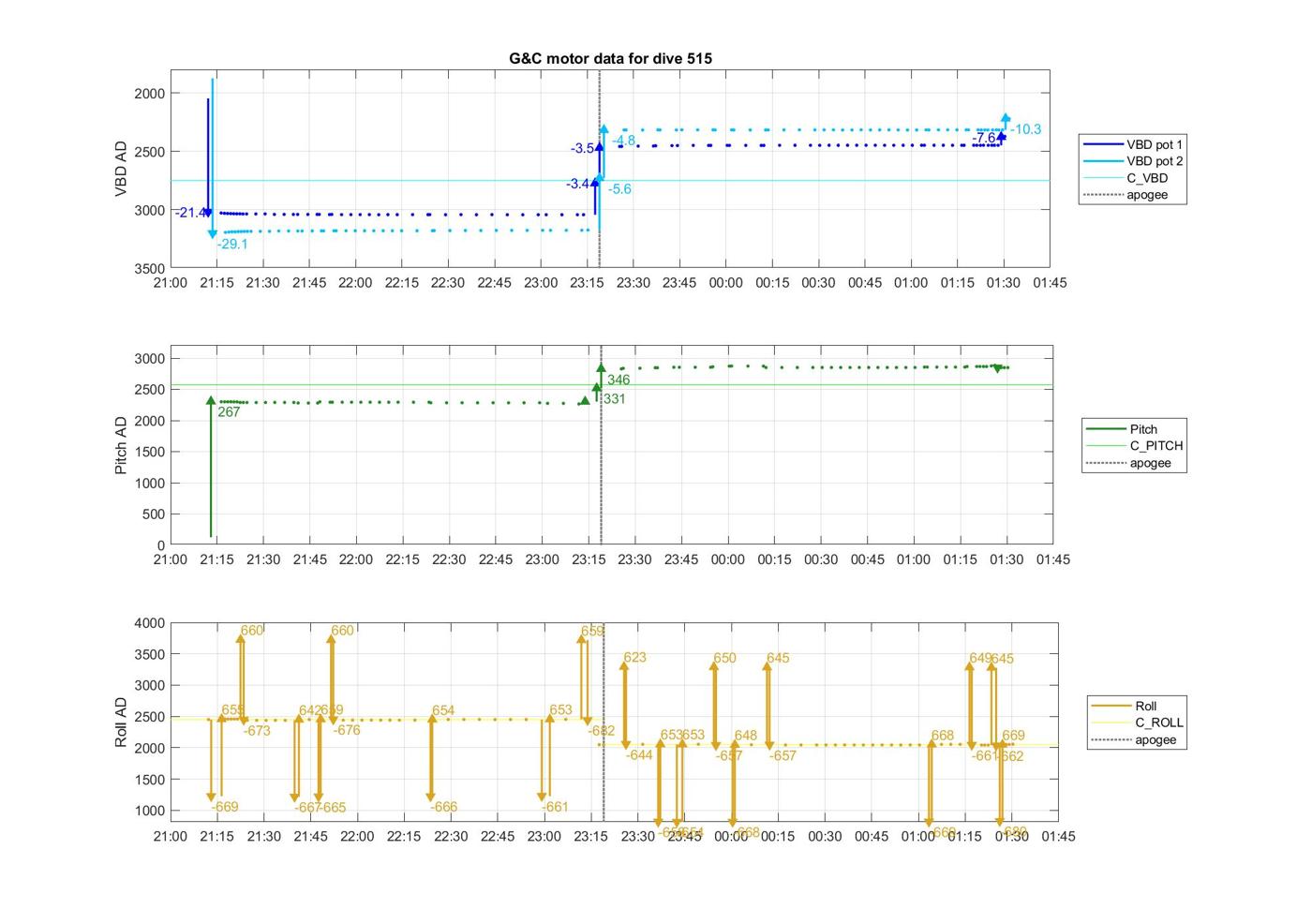Image resolution: width=1312 pixels, height=924 pixels.
Task: Click the 668 roll annotation above the C_ROLL line
Action: pyautogui.click(x=943, y=736)
